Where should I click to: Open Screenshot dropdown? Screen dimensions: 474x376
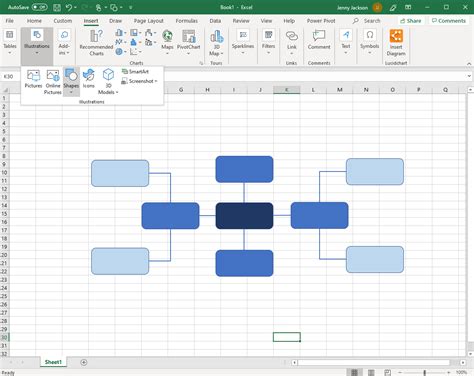click(139, 81)
